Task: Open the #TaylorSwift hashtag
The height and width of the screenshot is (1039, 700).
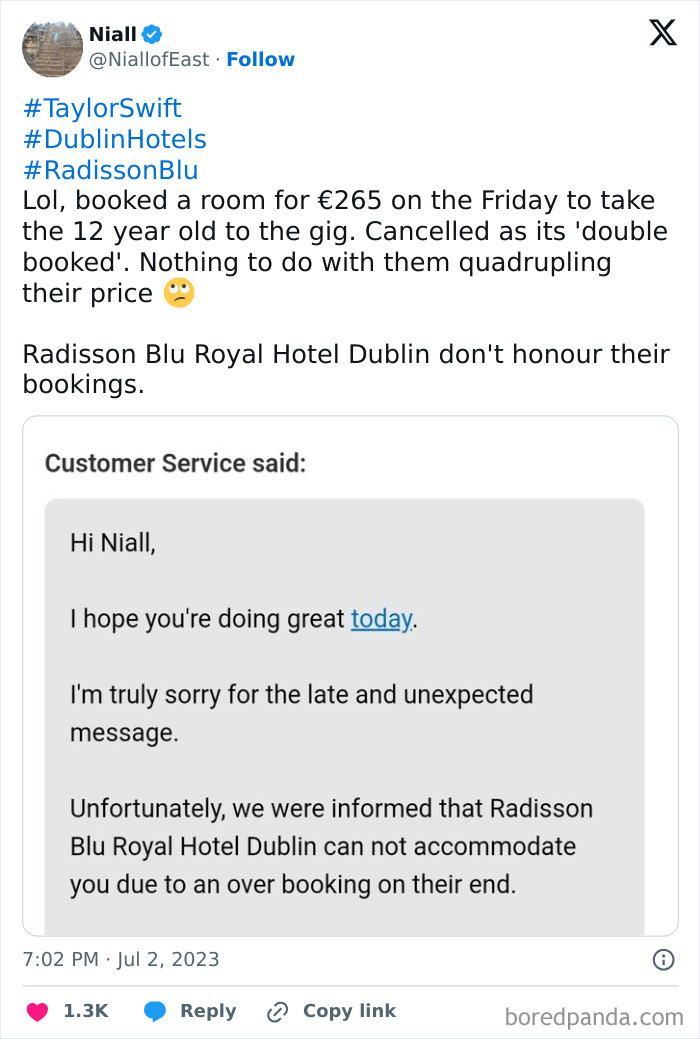Action: pyautogui.click(x=102, y=108)
